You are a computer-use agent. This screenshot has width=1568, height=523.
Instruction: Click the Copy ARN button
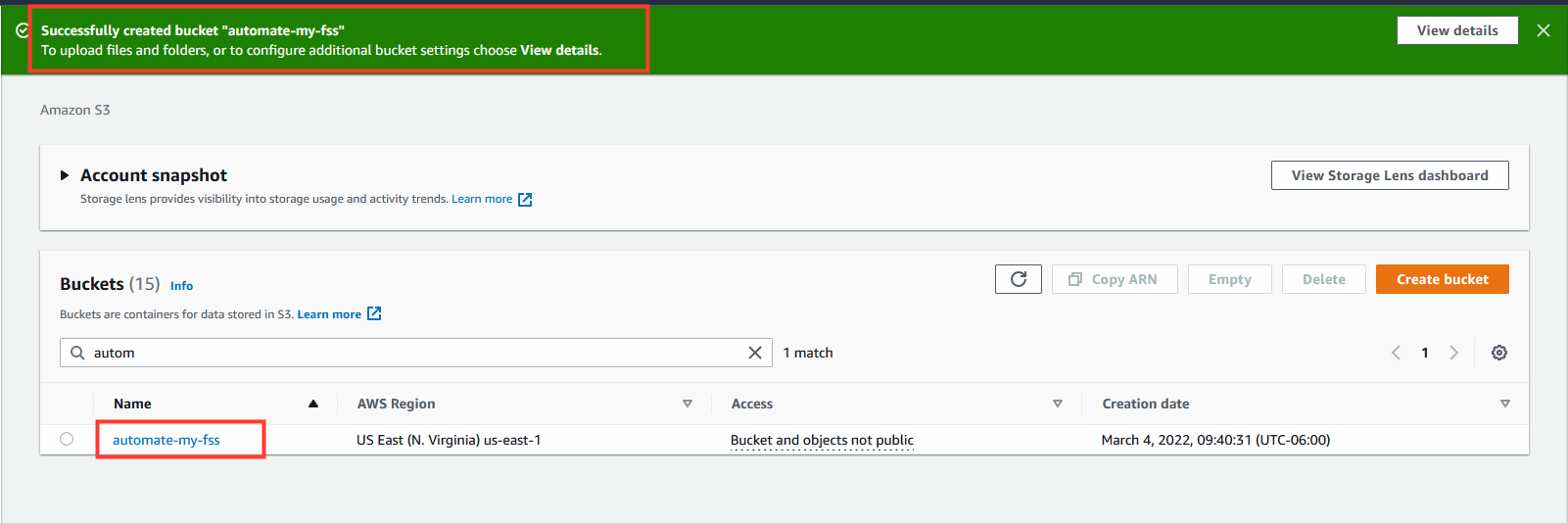(1115, 279)
